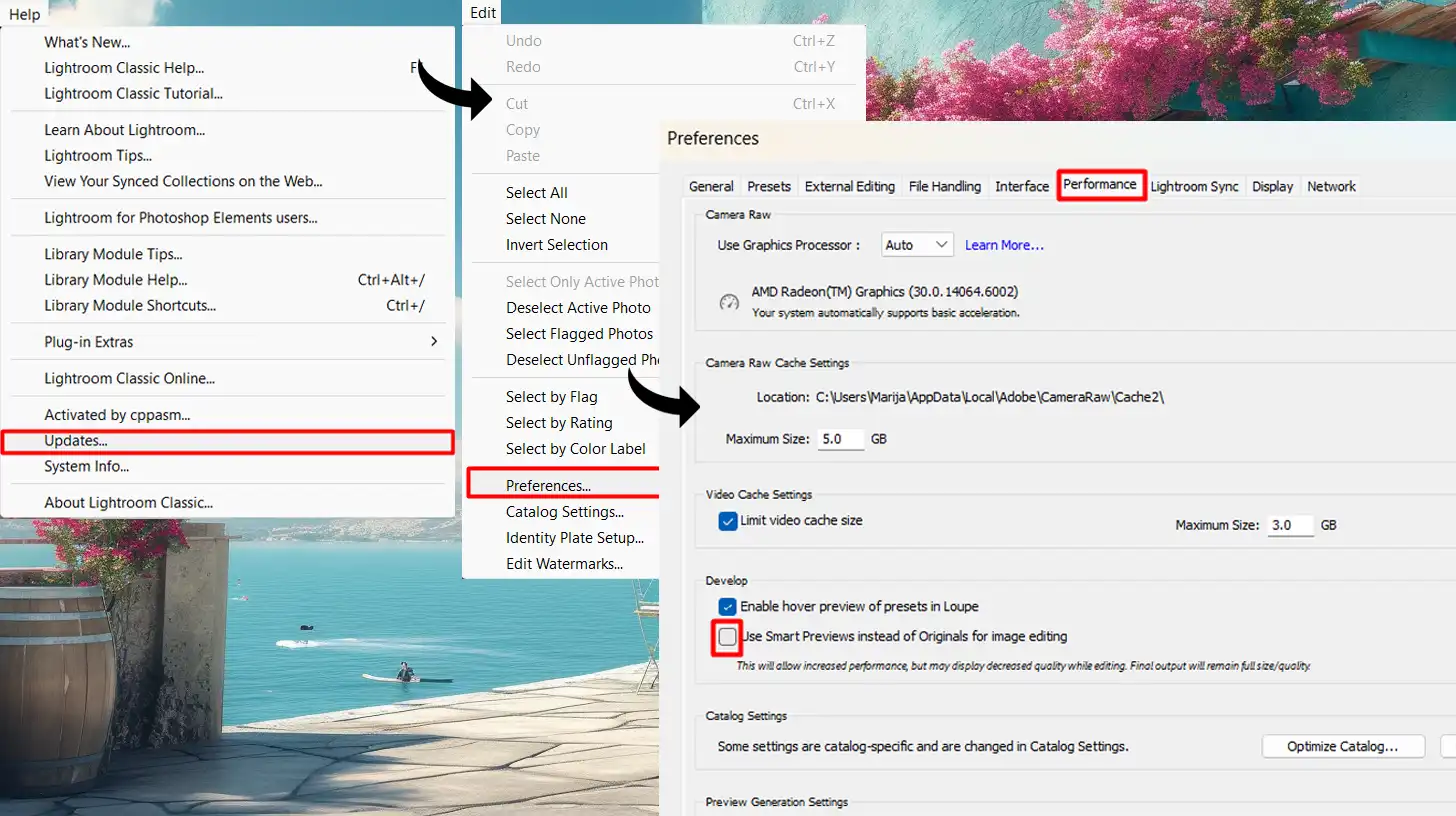Open the External Editing tab

click(849, 186)
